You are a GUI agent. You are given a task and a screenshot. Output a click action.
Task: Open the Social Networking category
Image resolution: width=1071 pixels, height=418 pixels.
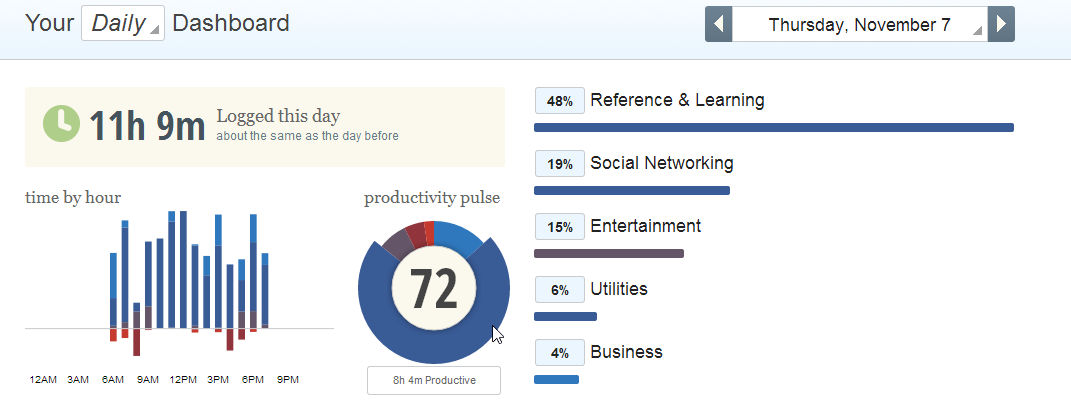(662, 163)
